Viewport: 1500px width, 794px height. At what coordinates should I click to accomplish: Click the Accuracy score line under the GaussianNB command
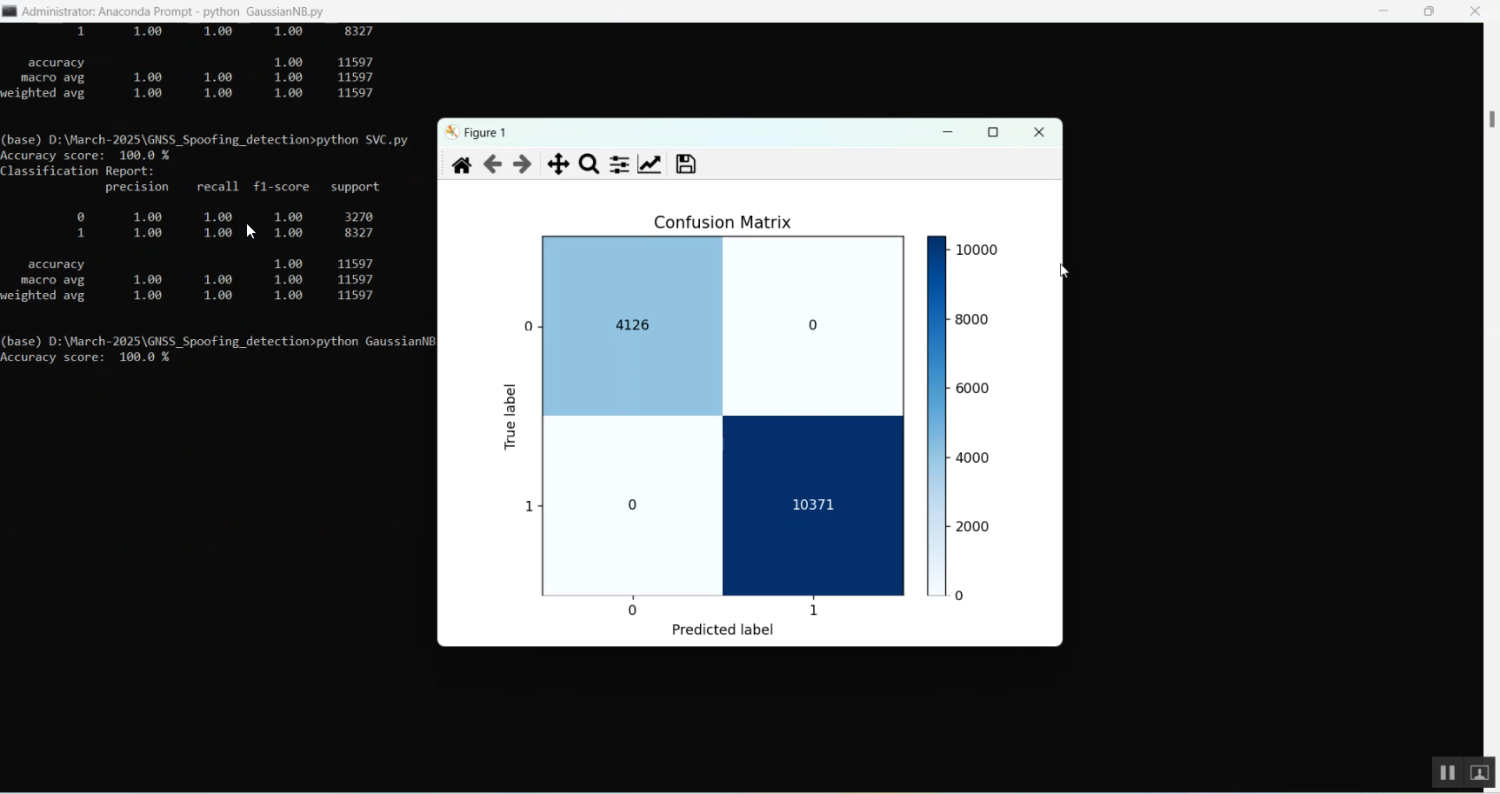pos(85,357)
